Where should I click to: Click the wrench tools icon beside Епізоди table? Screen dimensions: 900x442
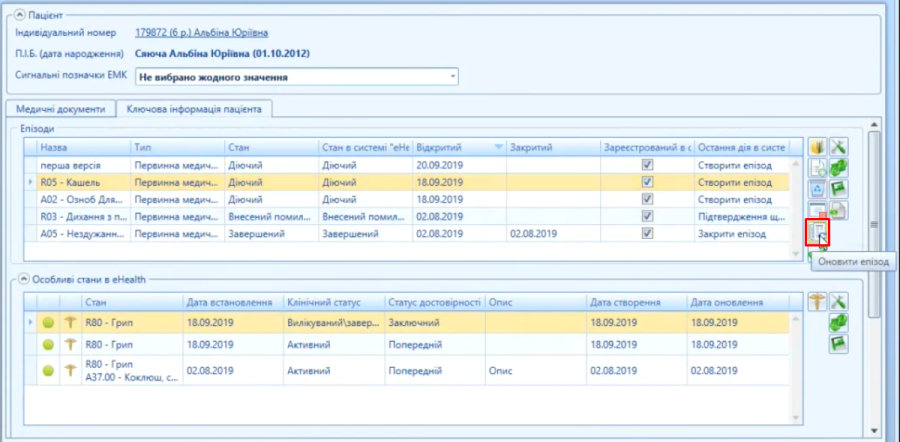pos(839,147)
